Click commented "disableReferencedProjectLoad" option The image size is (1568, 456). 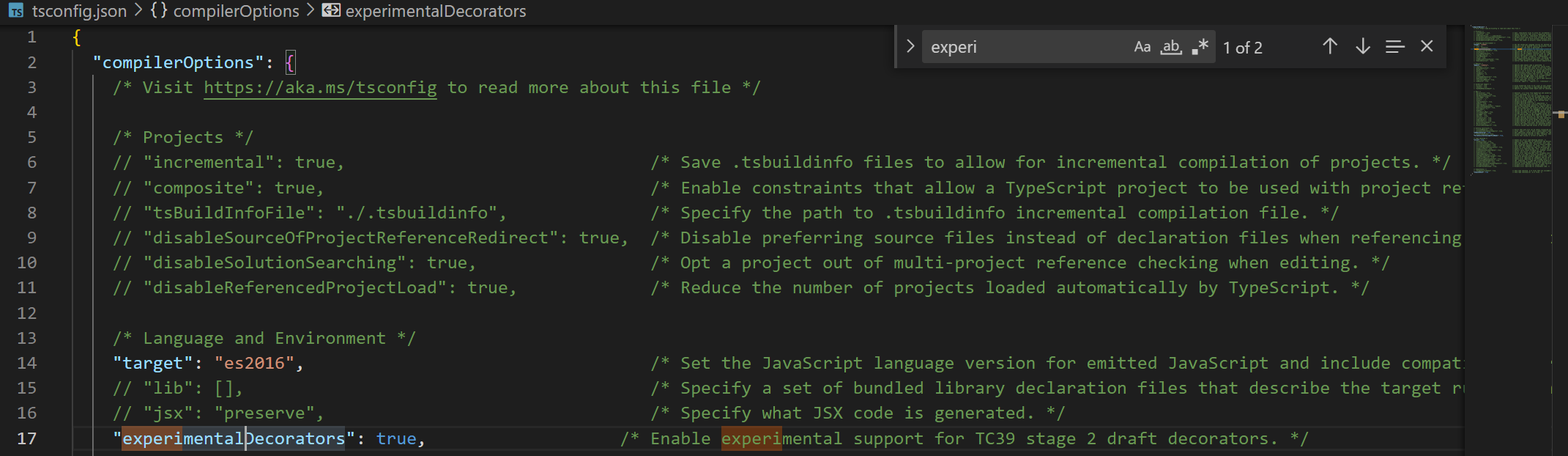tap(315, 287)
